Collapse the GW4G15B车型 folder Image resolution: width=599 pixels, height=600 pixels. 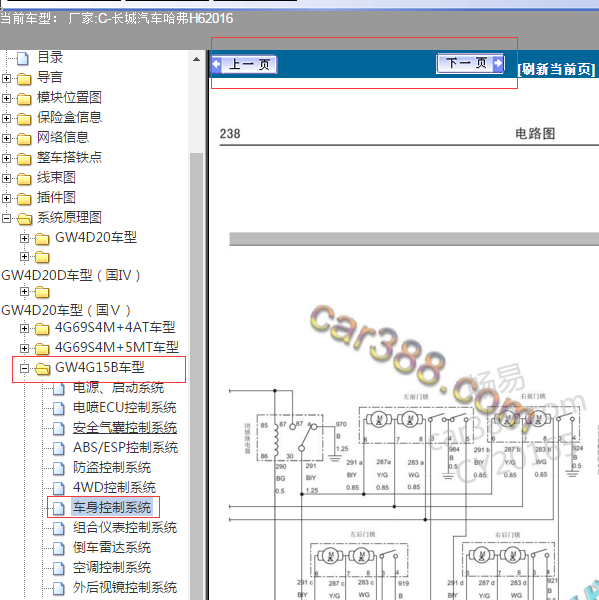coord(24,368)
